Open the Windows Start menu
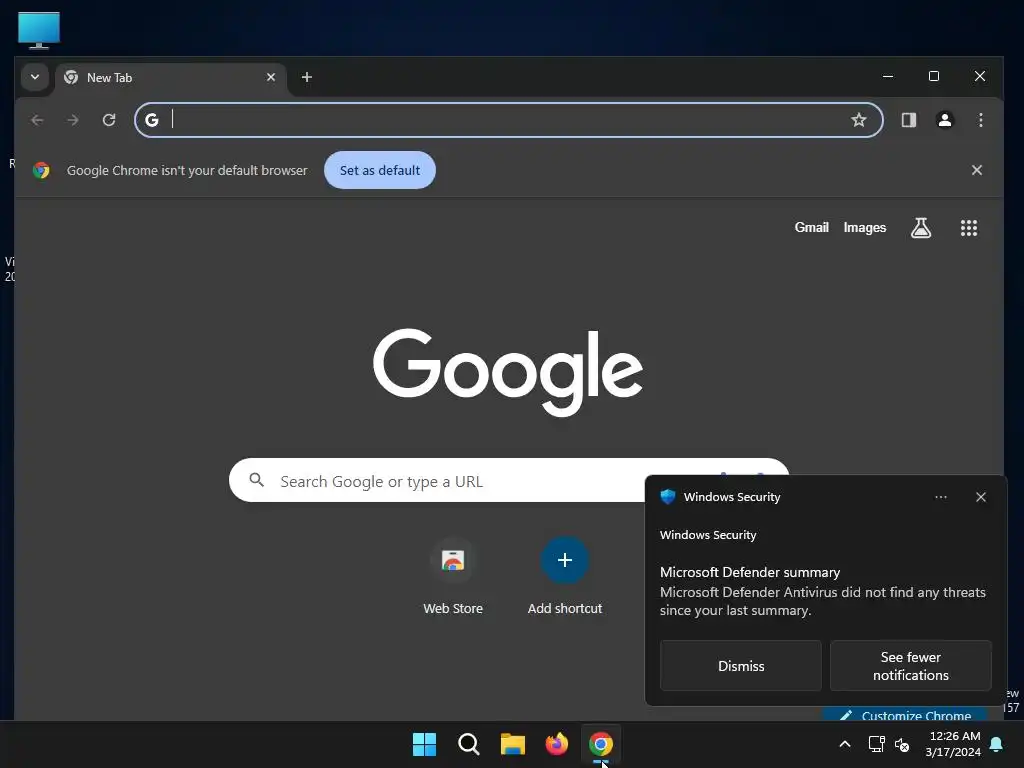Viewport: 1024px width, 768px height. point(424,744)
